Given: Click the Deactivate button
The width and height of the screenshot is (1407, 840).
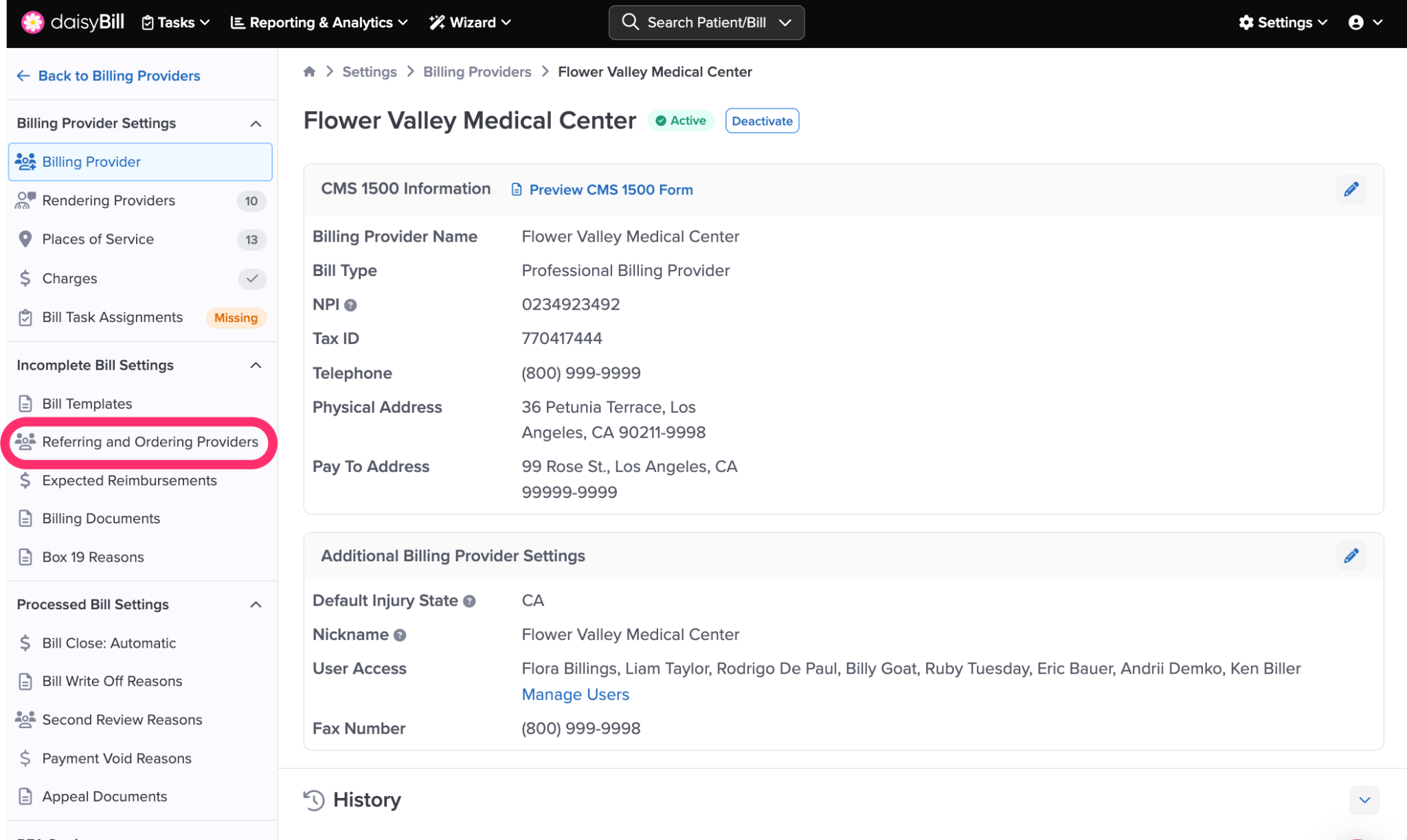Looking at the screenshot, I should (x=762, y=121).
